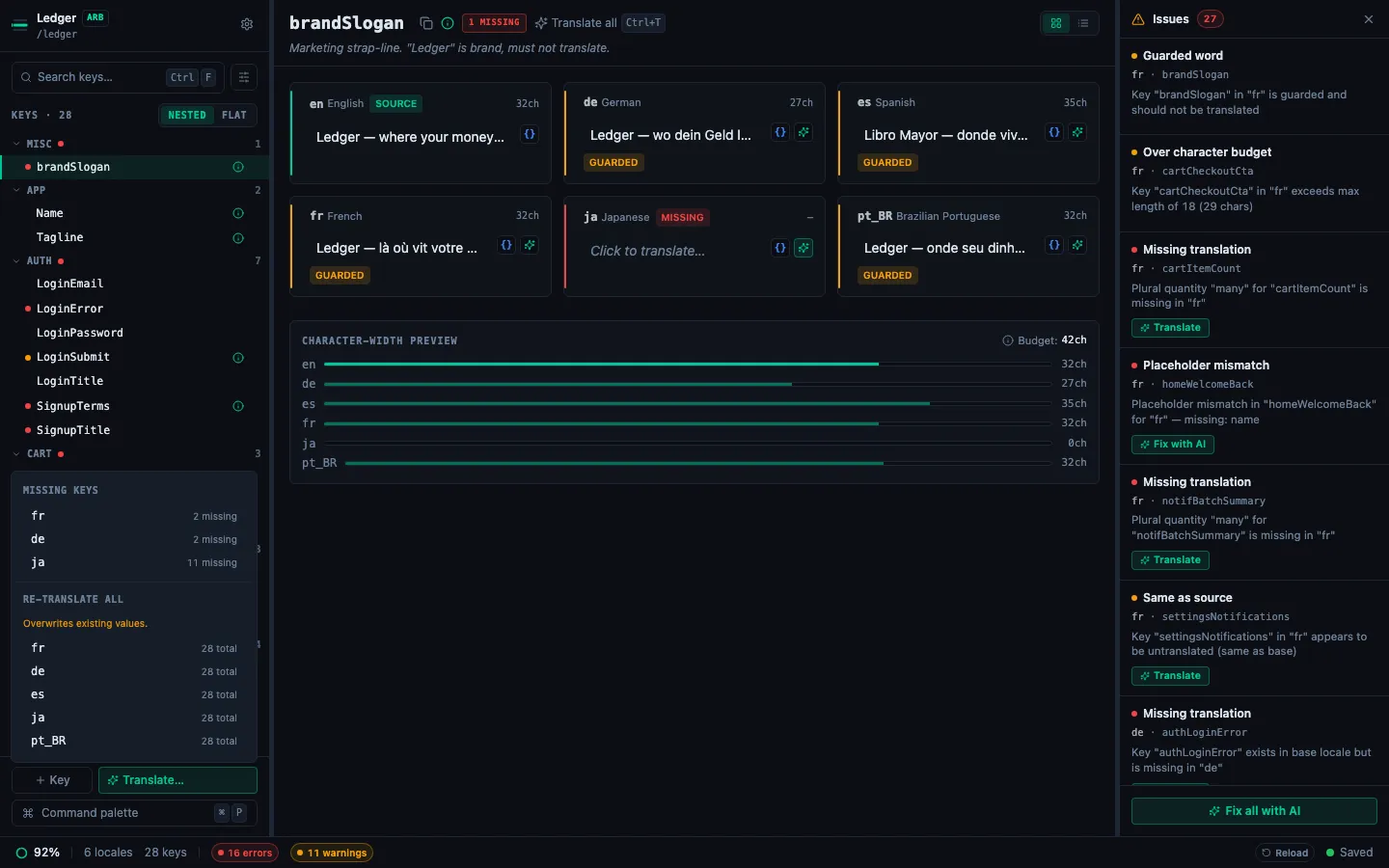
Task: Insert placeholder in English source card
Action: pos(530,134)
